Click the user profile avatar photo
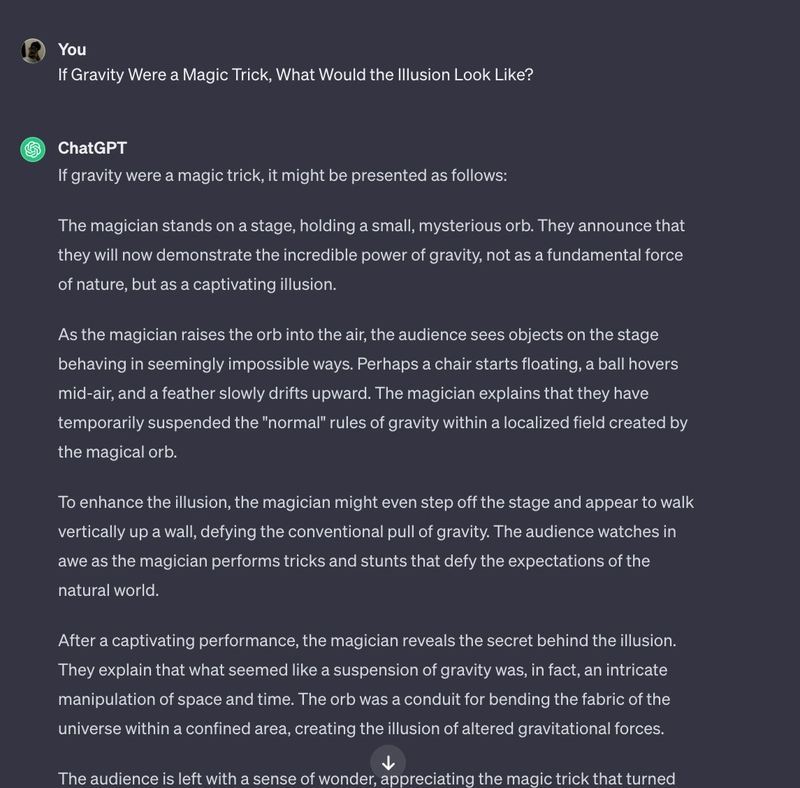800x788 pixels. 33,51
